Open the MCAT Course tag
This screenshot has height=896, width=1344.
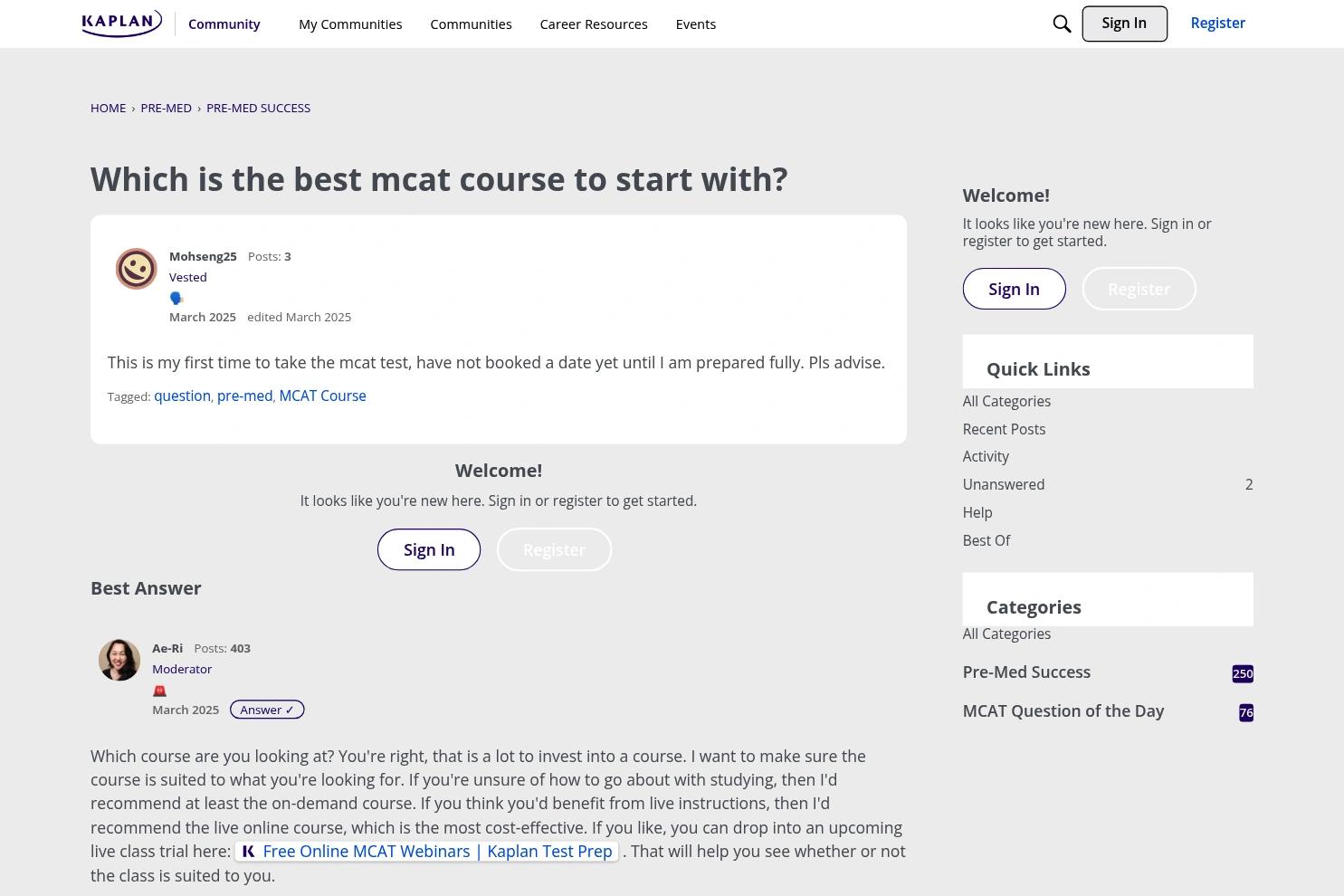(322, 396)
